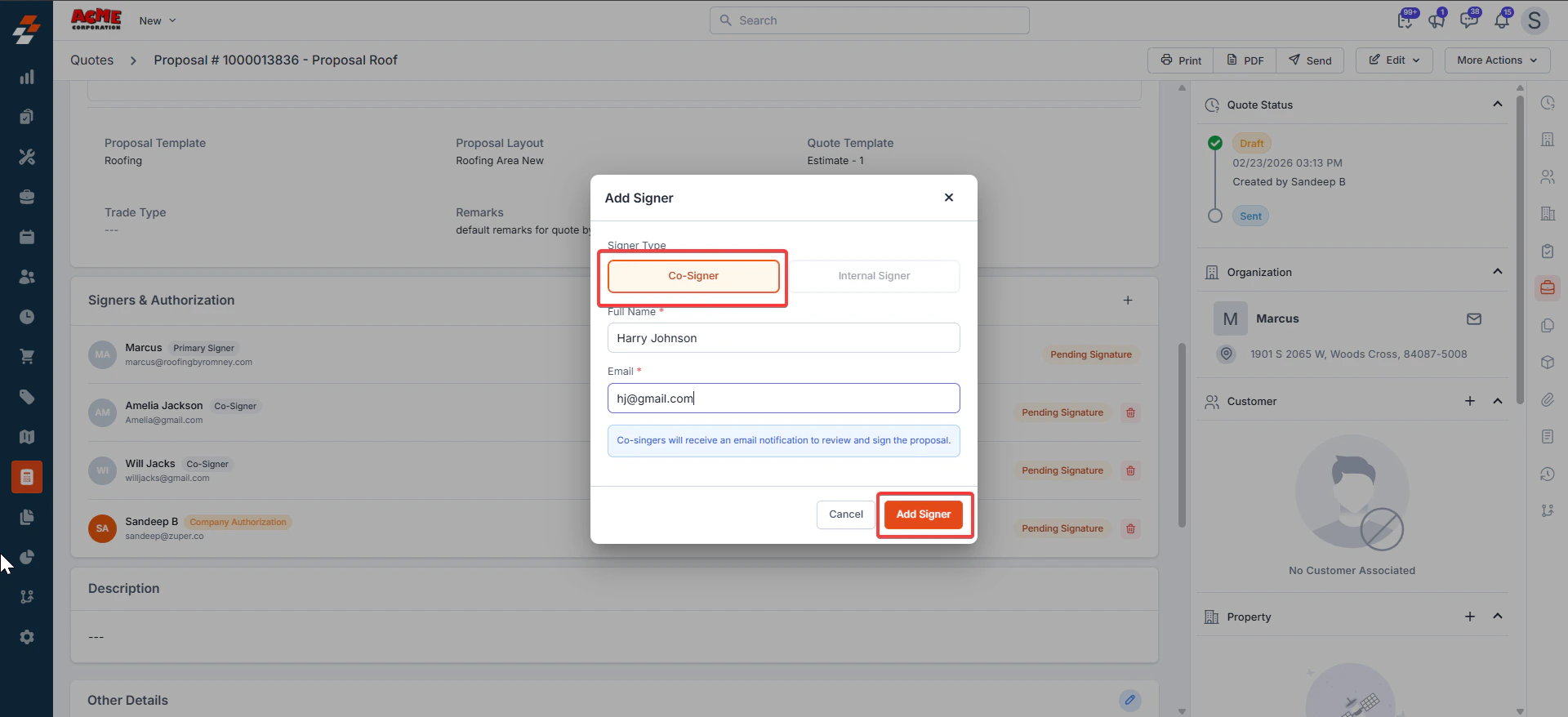
Task: Click the ACME Corporation logo
Action: click(x=96, y=20)
